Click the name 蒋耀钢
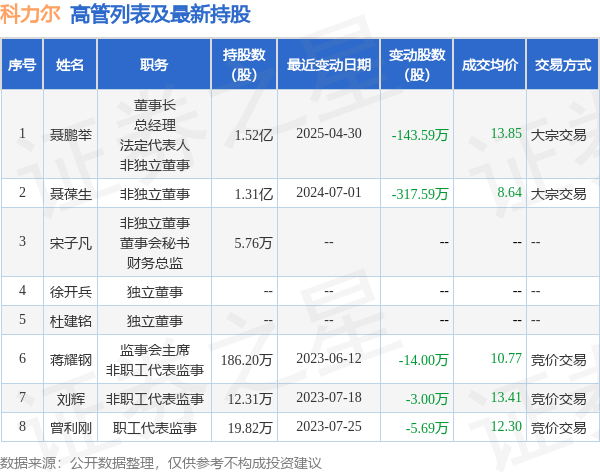600x472 pixels. click(71, 360)
